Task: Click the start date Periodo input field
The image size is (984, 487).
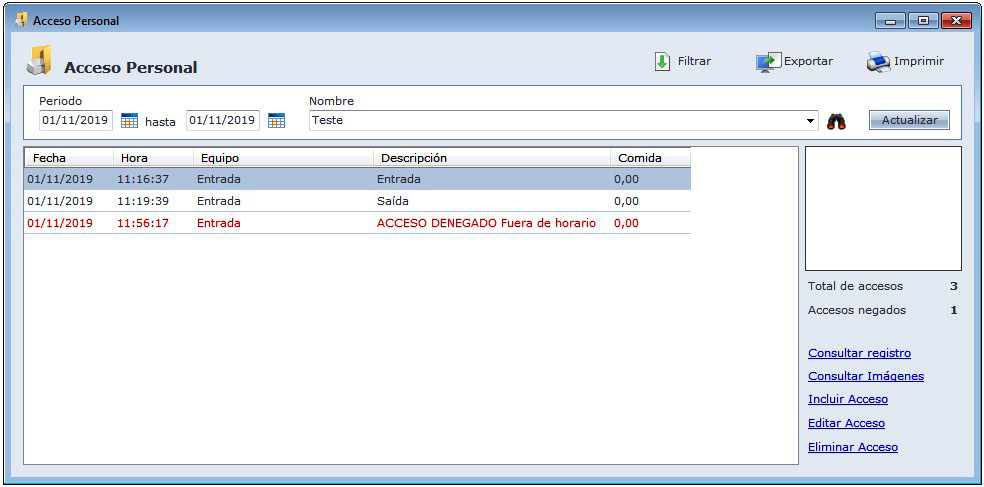Action: [76, 120]
